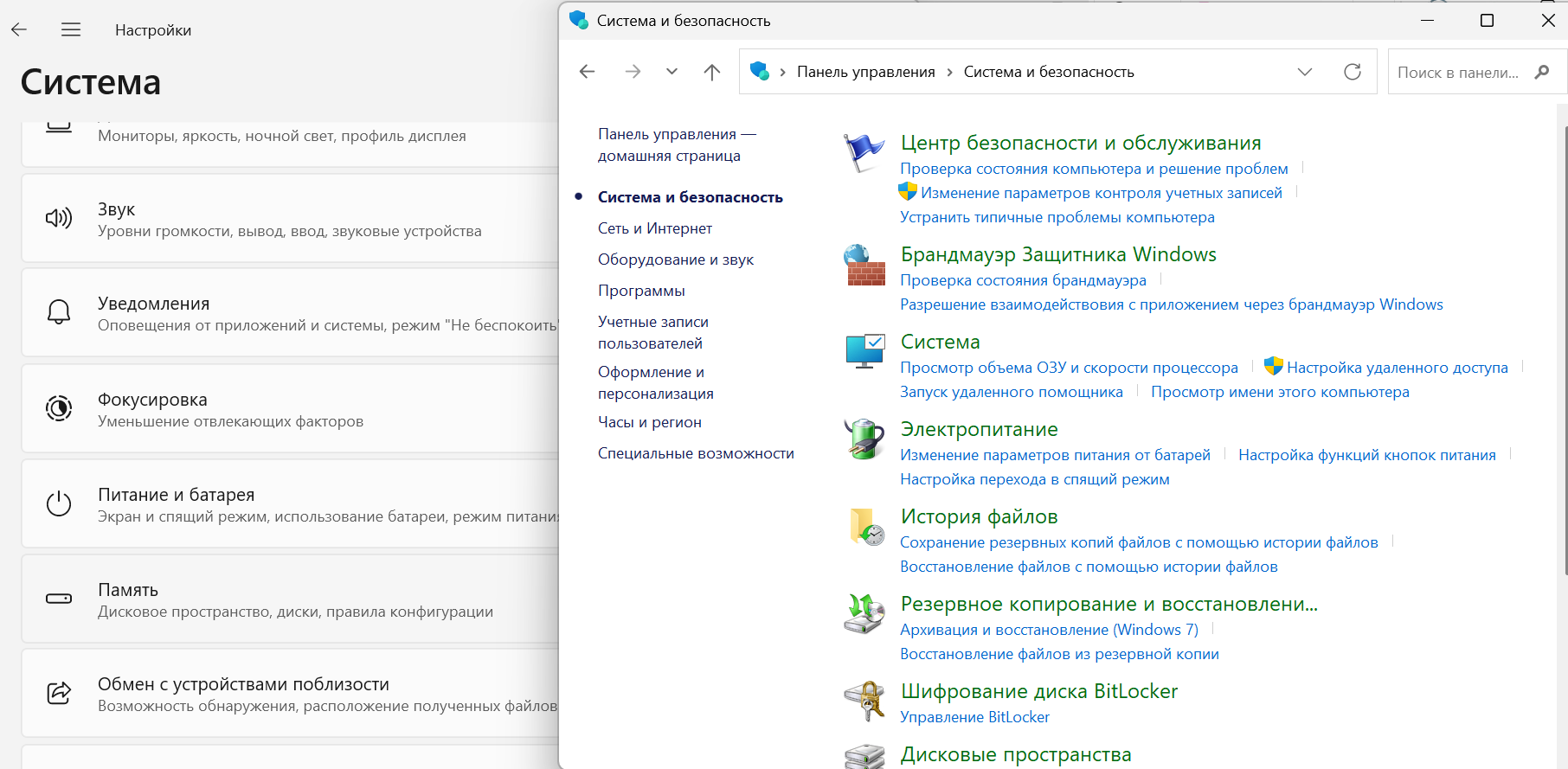Select 'Программы' category
The image size is (1568, 769).
pos(641,291)
